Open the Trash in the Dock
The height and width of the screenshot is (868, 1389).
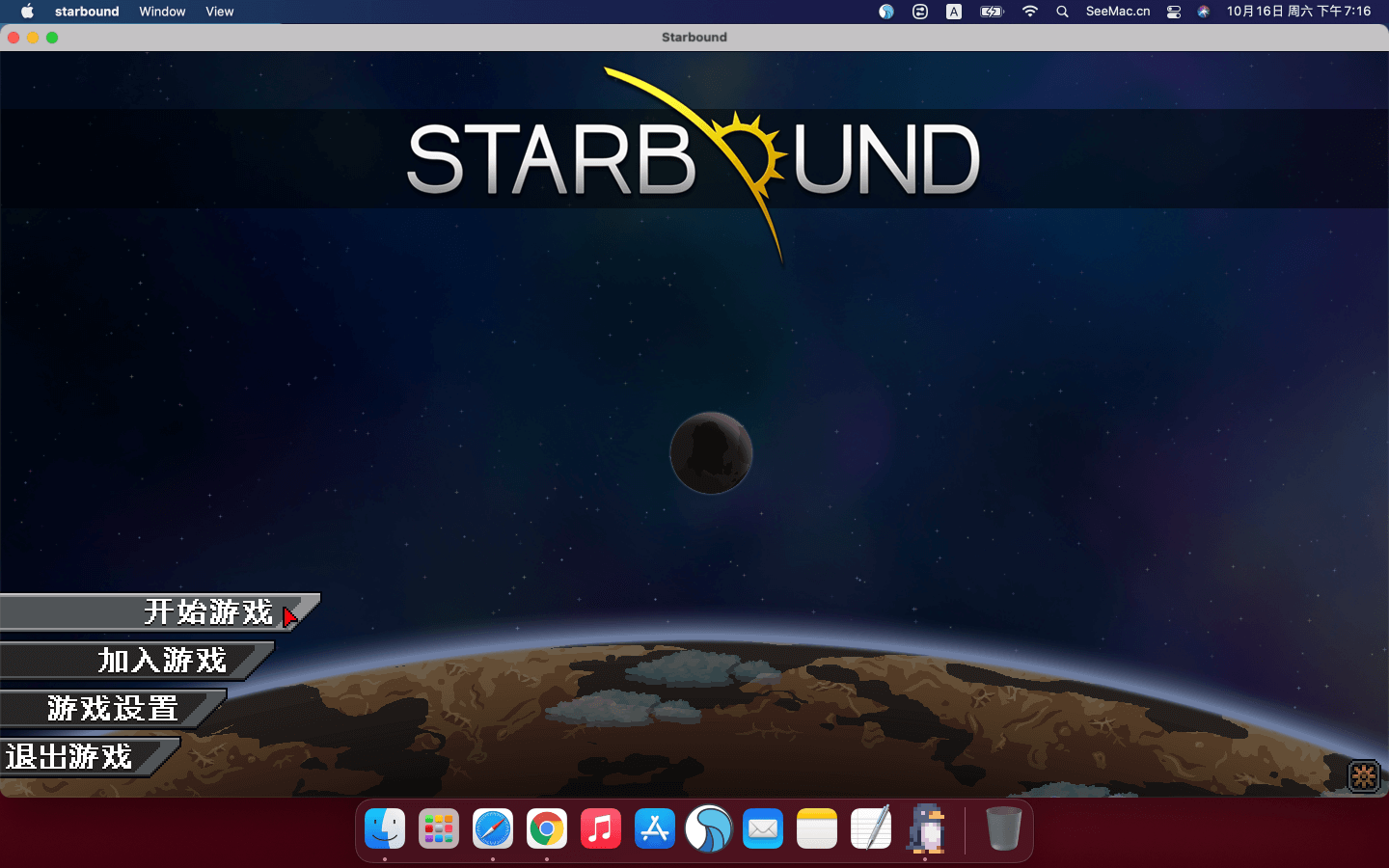(1003, 828)
